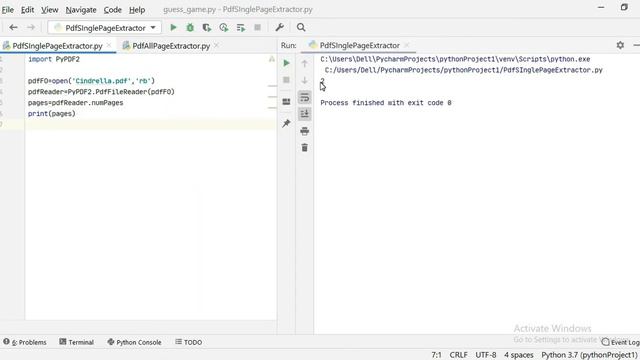Restore down the PyCharm window
This screenshot has width=640, height=360.
click(x=624, y=7)
